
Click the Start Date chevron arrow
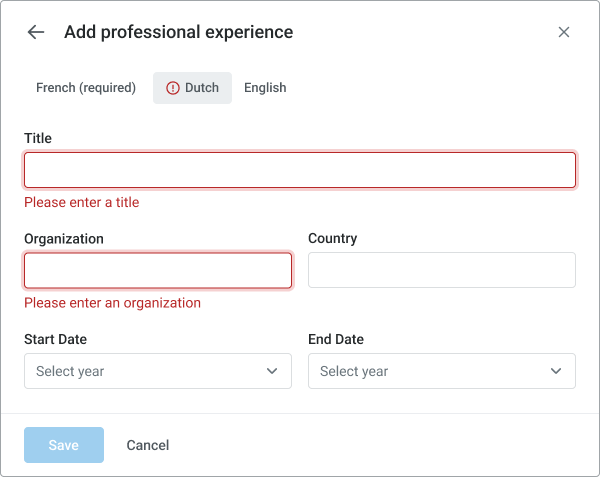pyautogui.click(x=272, y=371)
